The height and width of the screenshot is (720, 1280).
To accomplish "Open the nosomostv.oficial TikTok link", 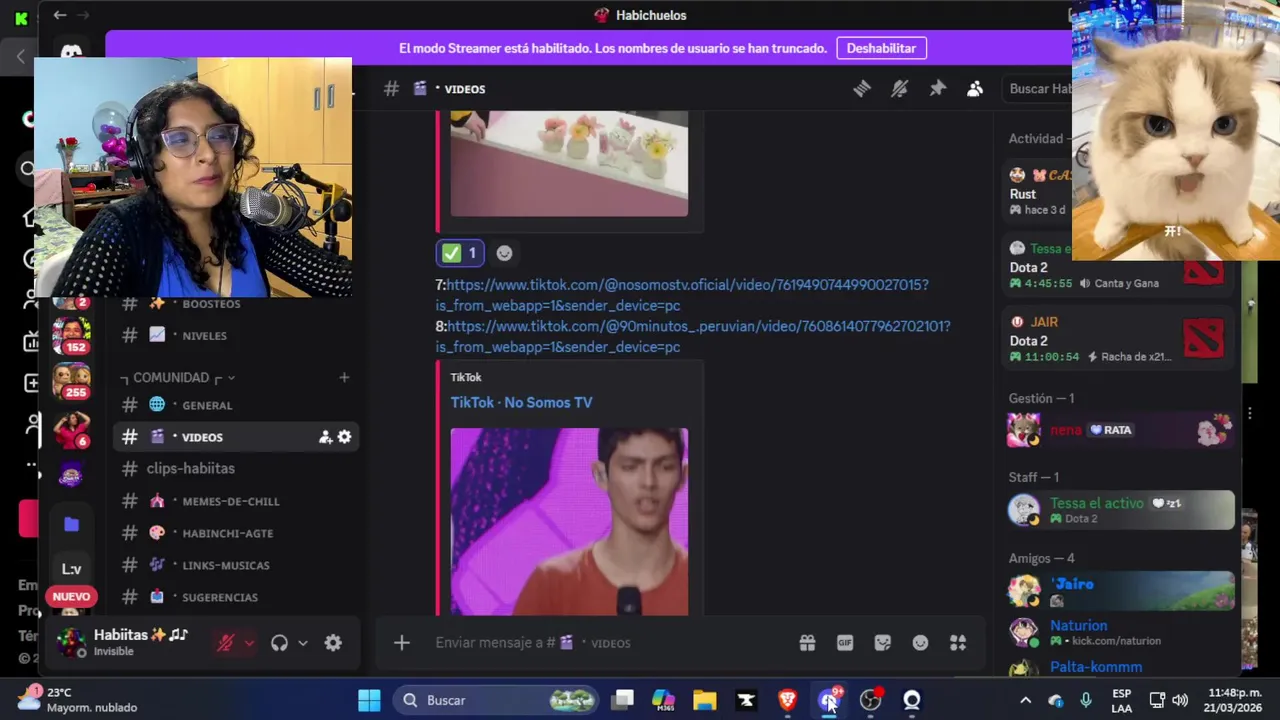I will [x=682, y=295].
